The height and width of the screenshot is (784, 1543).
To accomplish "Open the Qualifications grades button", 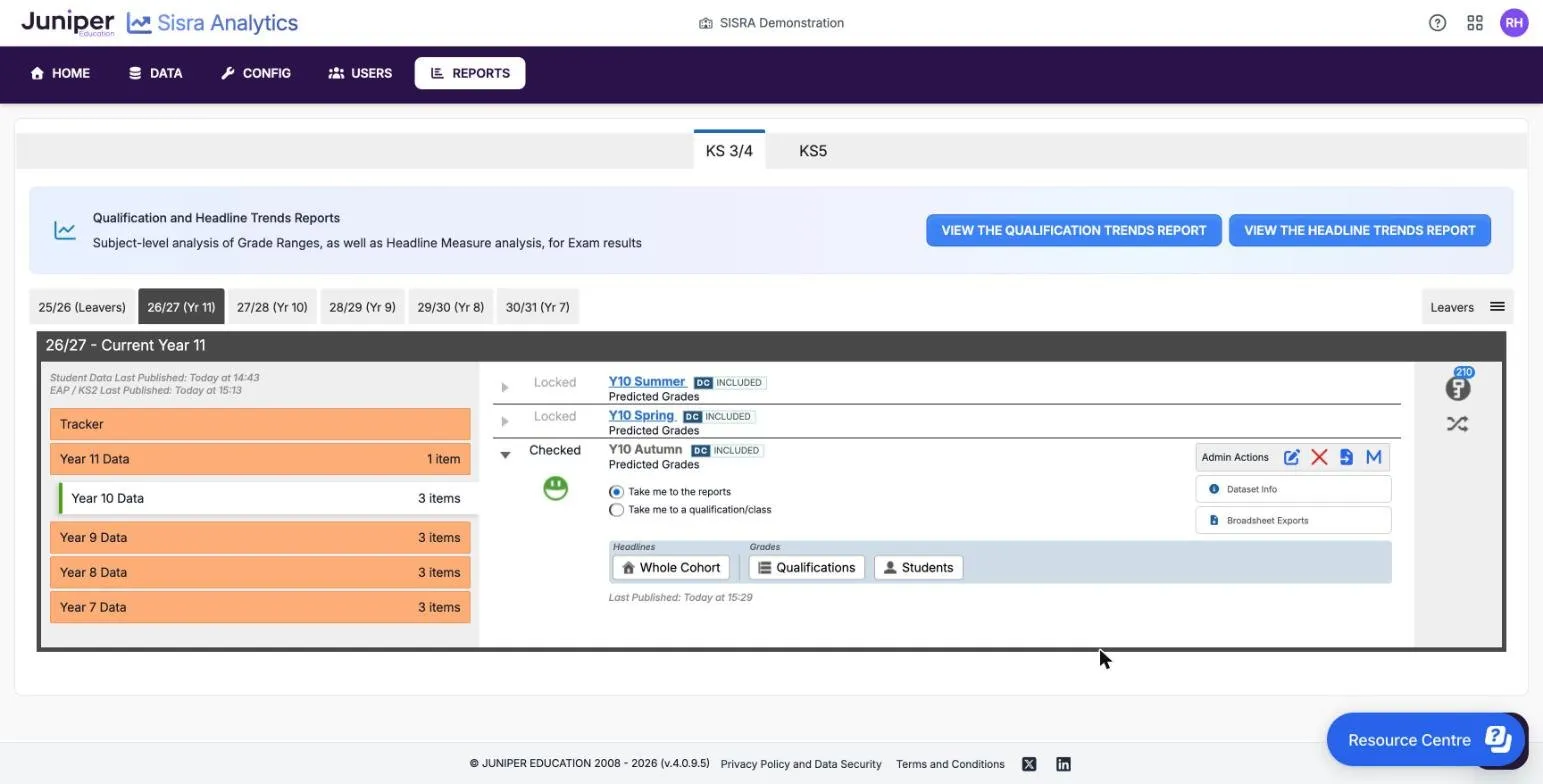I will point(806,568).
